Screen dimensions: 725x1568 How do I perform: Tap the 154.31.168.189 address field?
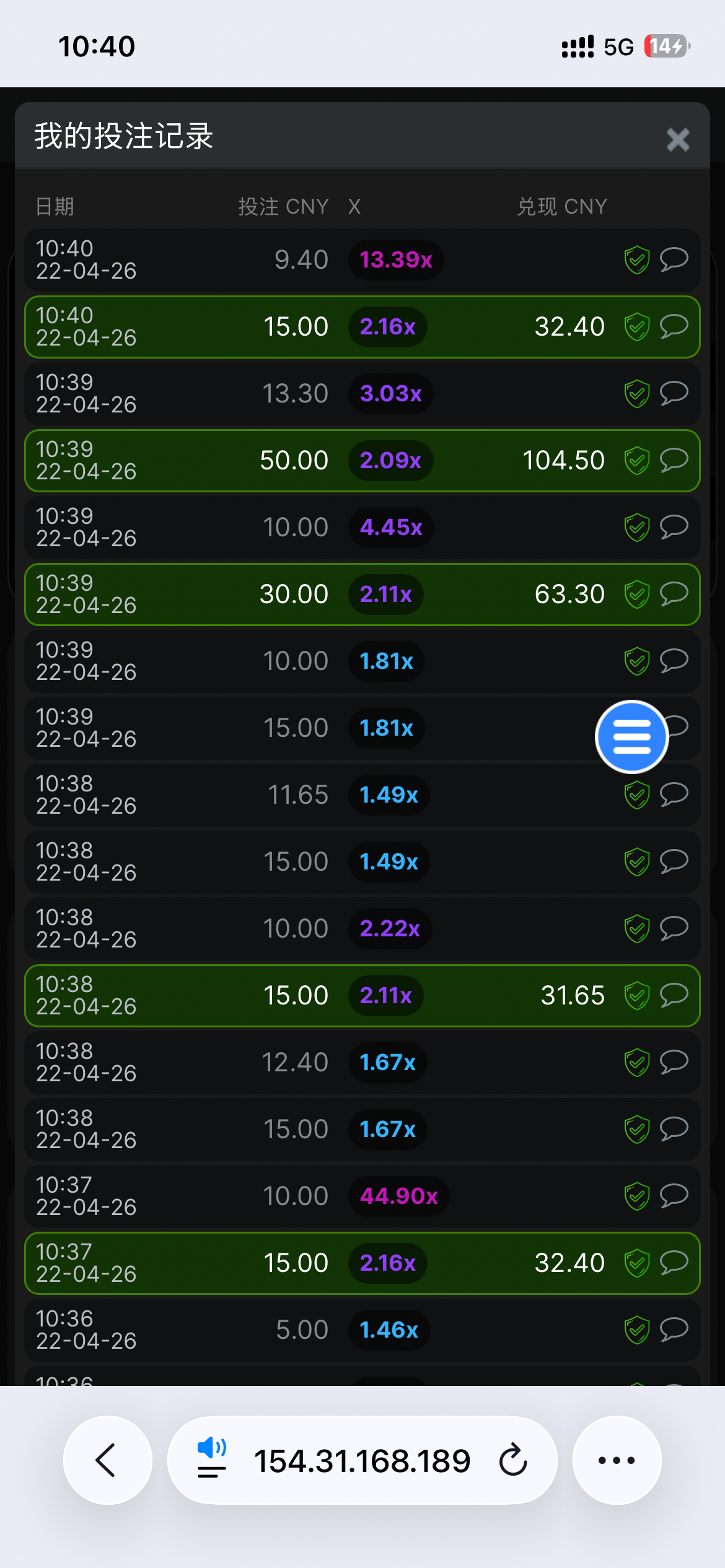362,1461
